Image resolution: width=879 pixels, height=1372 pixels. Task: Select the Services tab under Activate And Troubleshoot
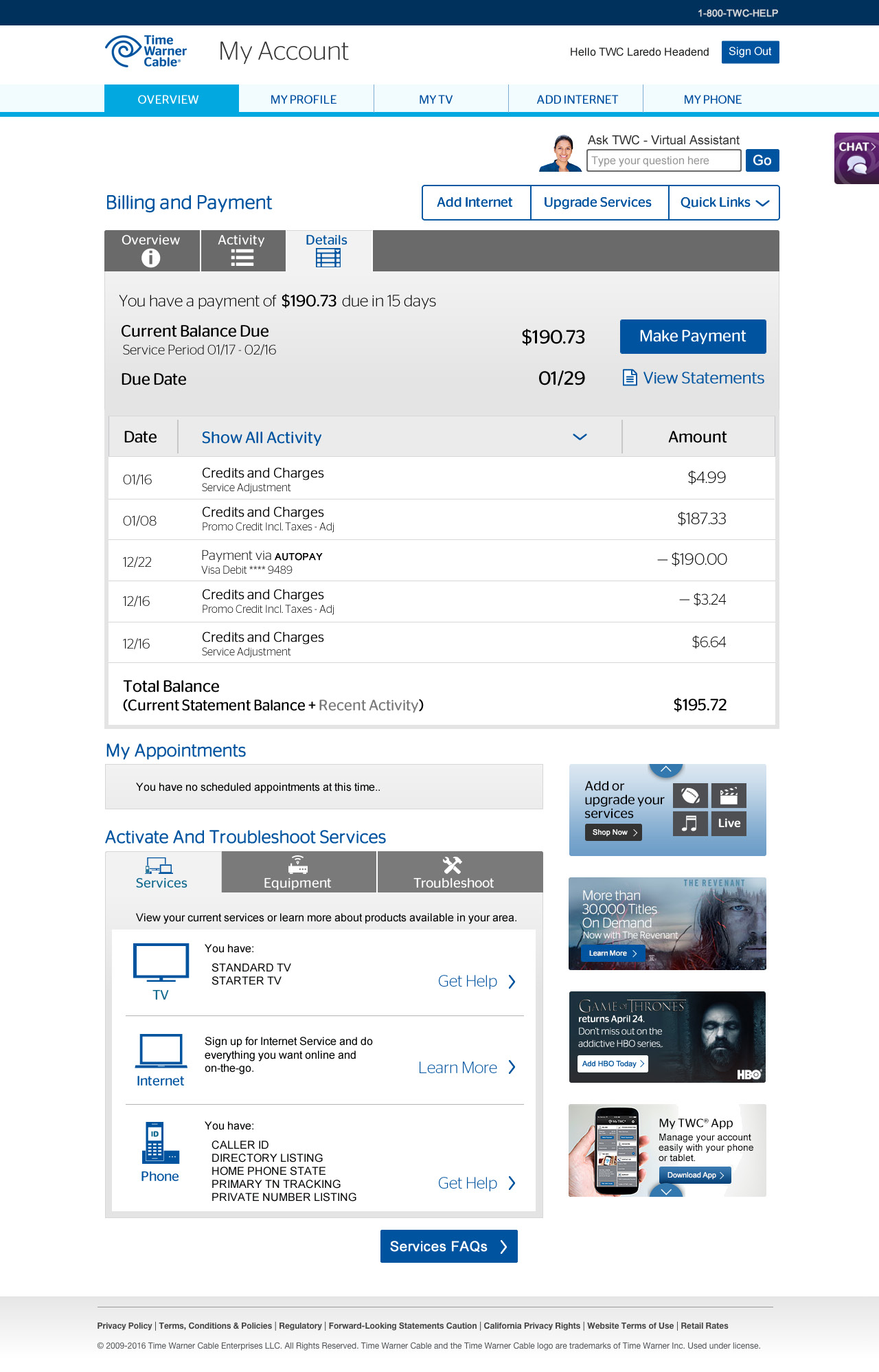[163, 872]
